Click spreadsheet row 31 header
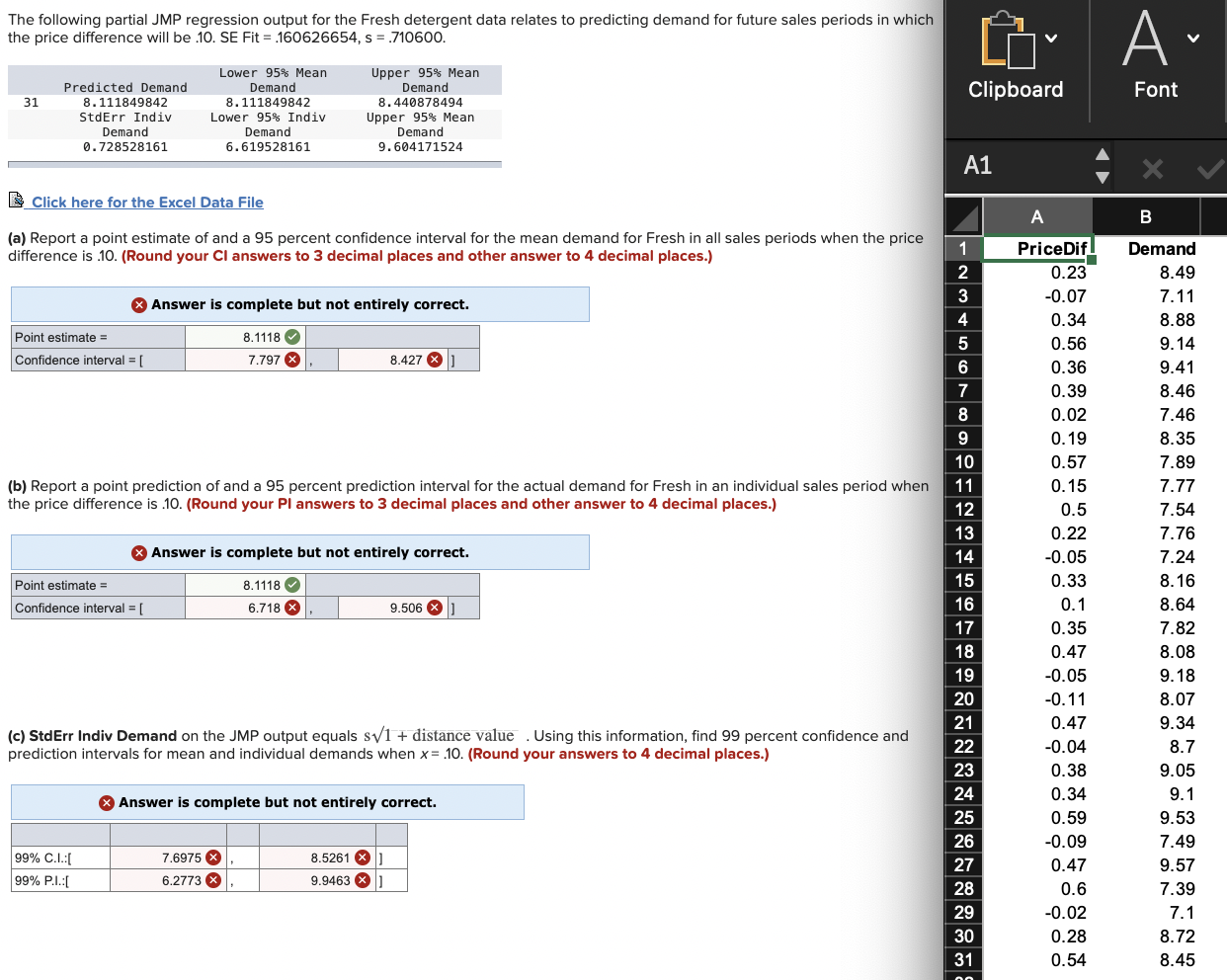Viewport: 1227px width, 980px height. (962, 960)
